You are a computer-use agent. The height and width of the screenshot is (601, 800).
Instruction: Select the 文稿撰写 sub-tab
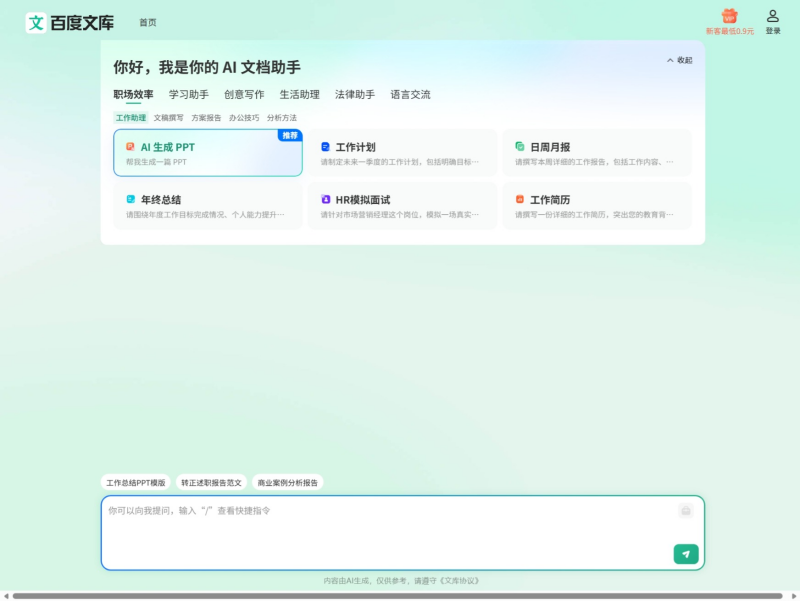pos(169,116)
